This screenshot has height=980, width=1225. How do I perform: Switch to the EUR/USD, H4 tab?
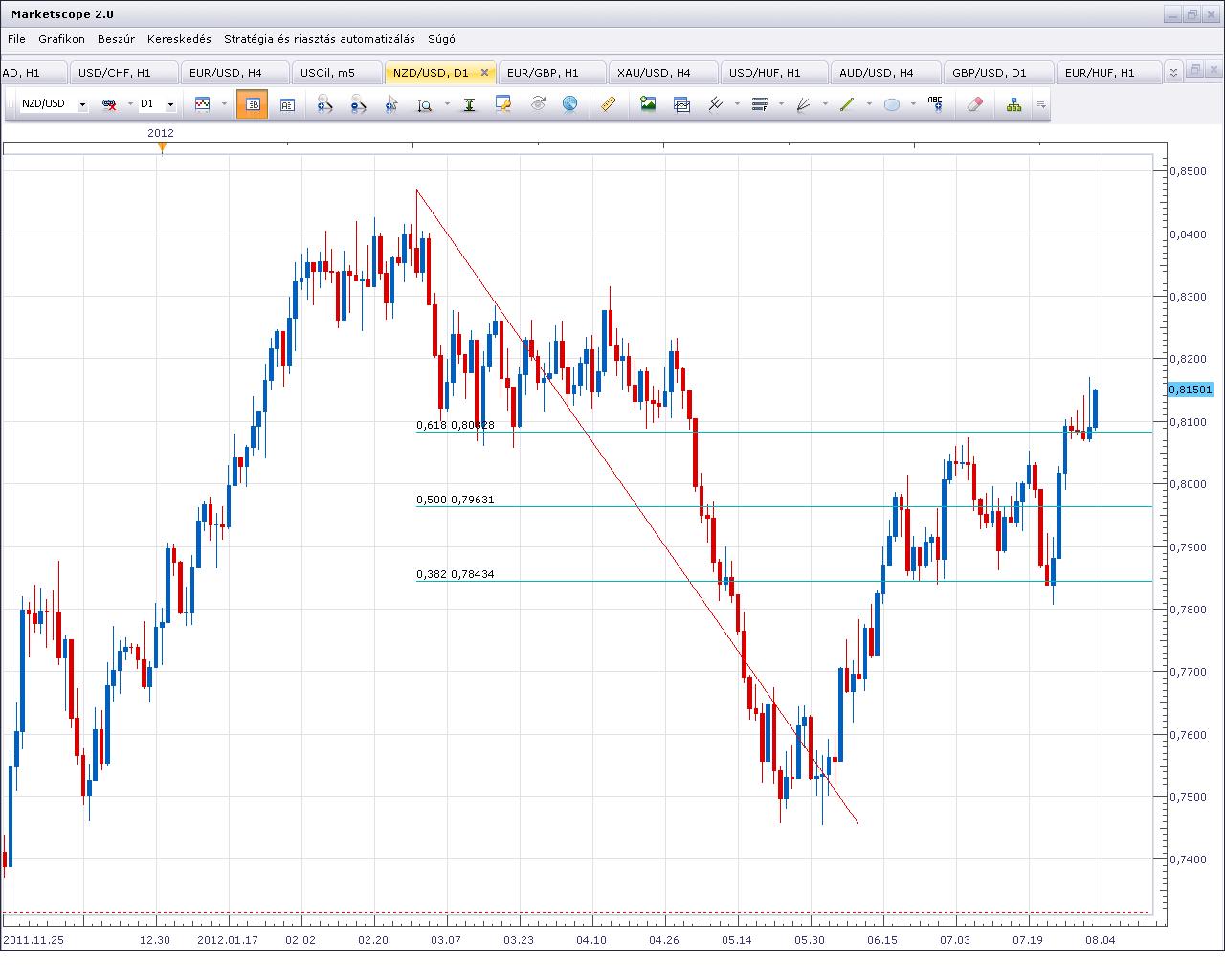[x=234, y=73]
